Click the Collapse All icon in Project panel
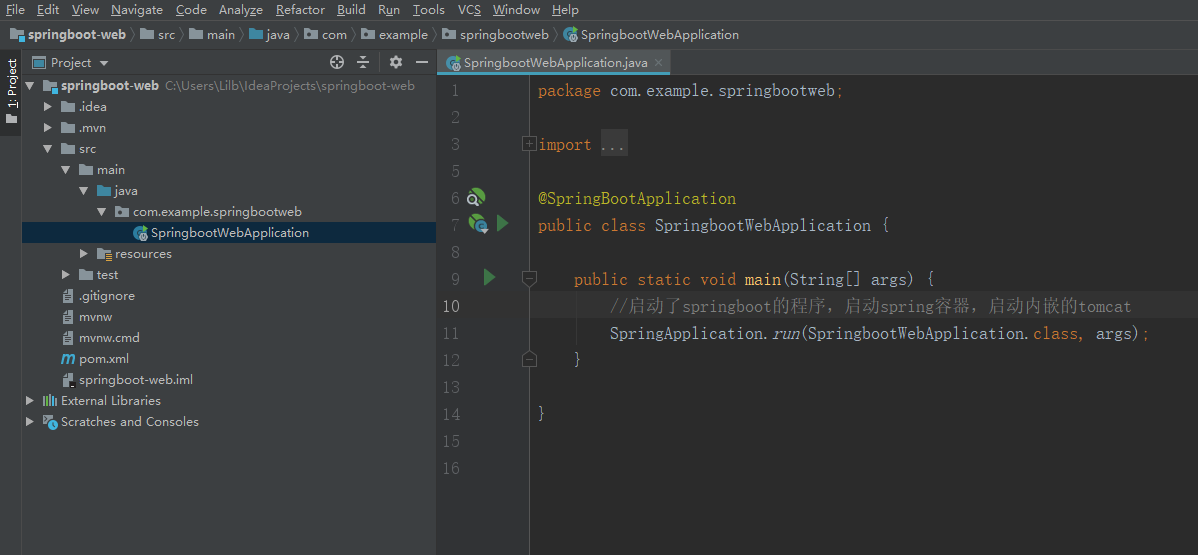 [x=363, y=63]
